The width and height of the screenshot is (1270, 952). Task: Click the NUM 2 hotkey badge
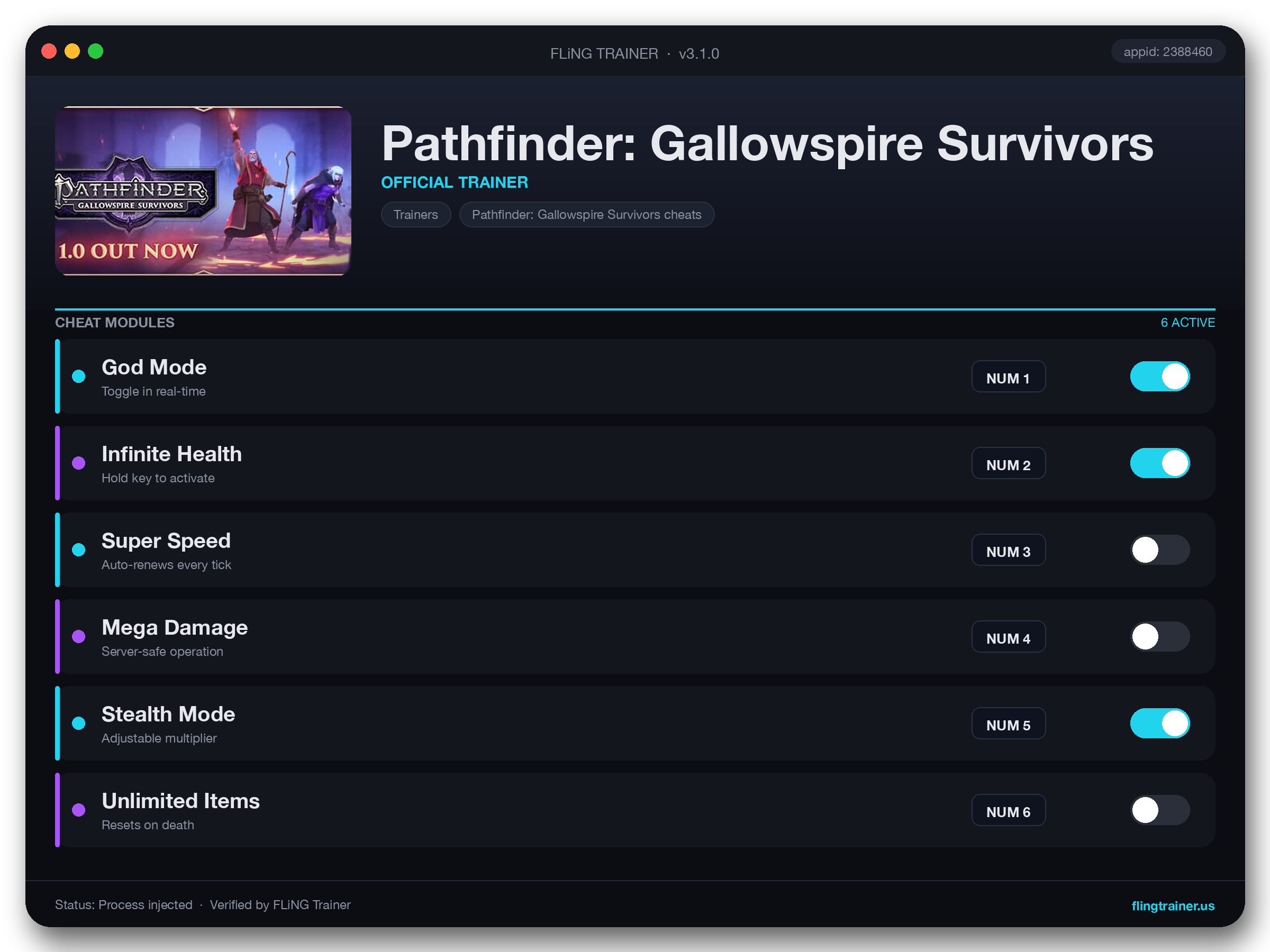click(x=1008, y=464)
